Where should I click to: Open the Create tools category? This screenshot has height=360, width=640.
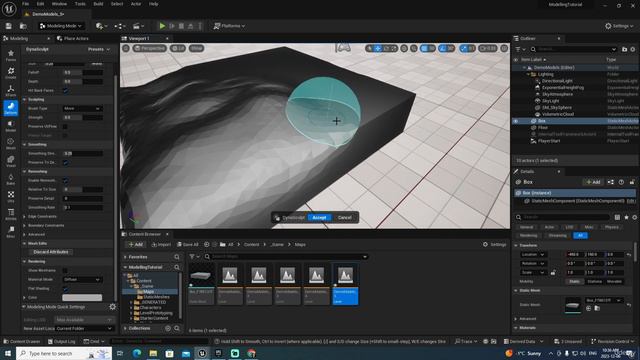[11, 73]
